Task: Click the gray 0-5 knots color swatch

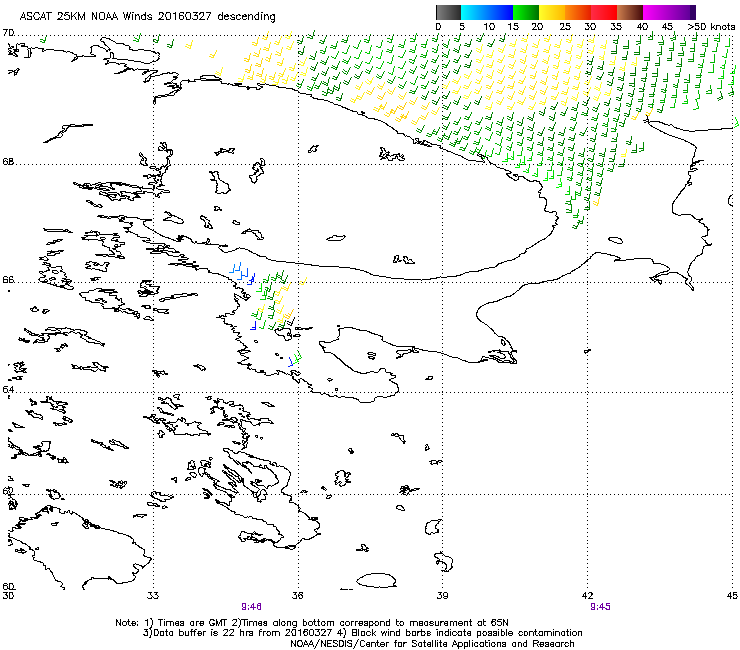Action: pyautogui.click(x=448, y=12)
